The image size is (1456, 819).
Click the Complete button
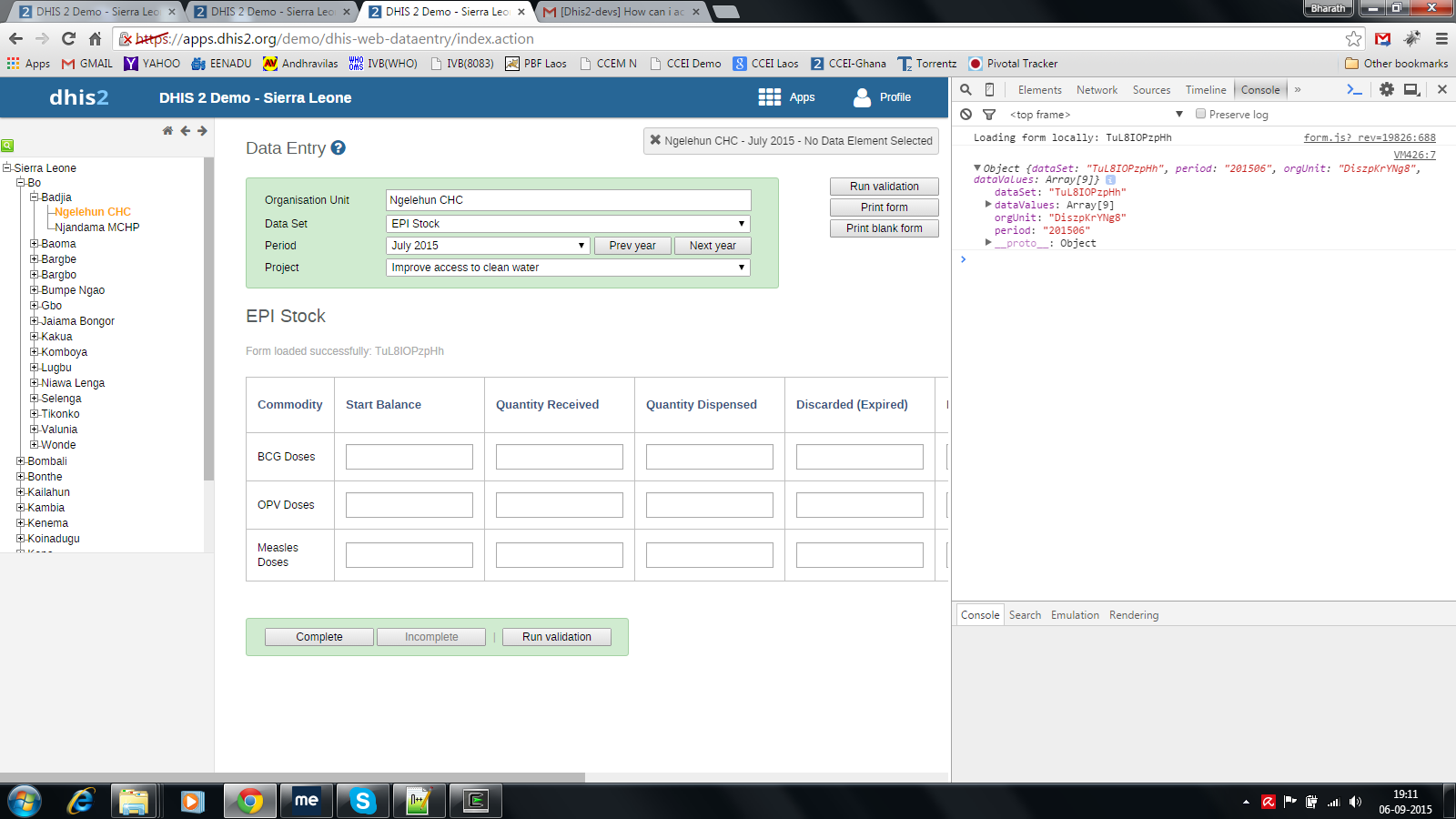point(318,637)
